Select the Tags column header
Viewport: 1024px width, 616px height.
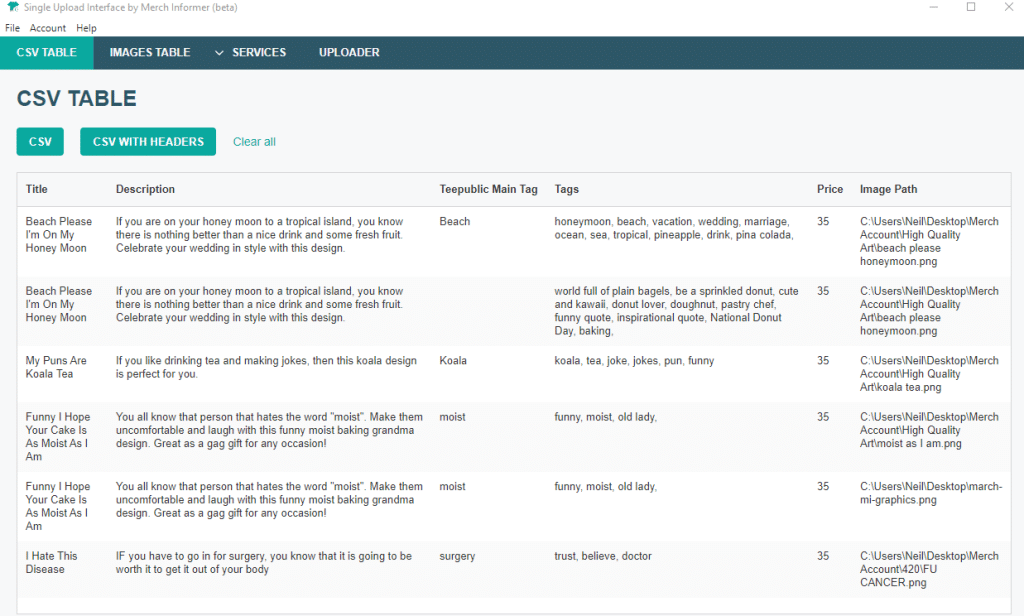coord(567,189)
